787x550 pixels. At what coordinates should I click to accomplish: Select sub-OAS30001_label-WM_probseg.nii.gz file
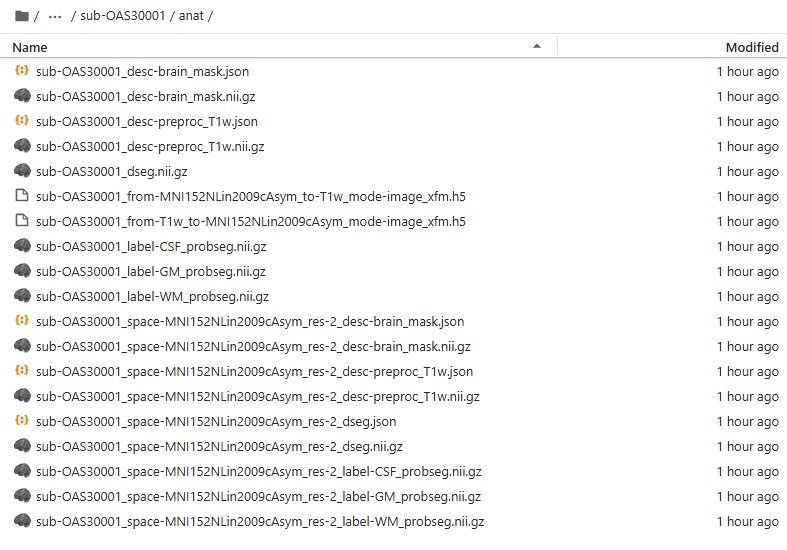(152, 297)
